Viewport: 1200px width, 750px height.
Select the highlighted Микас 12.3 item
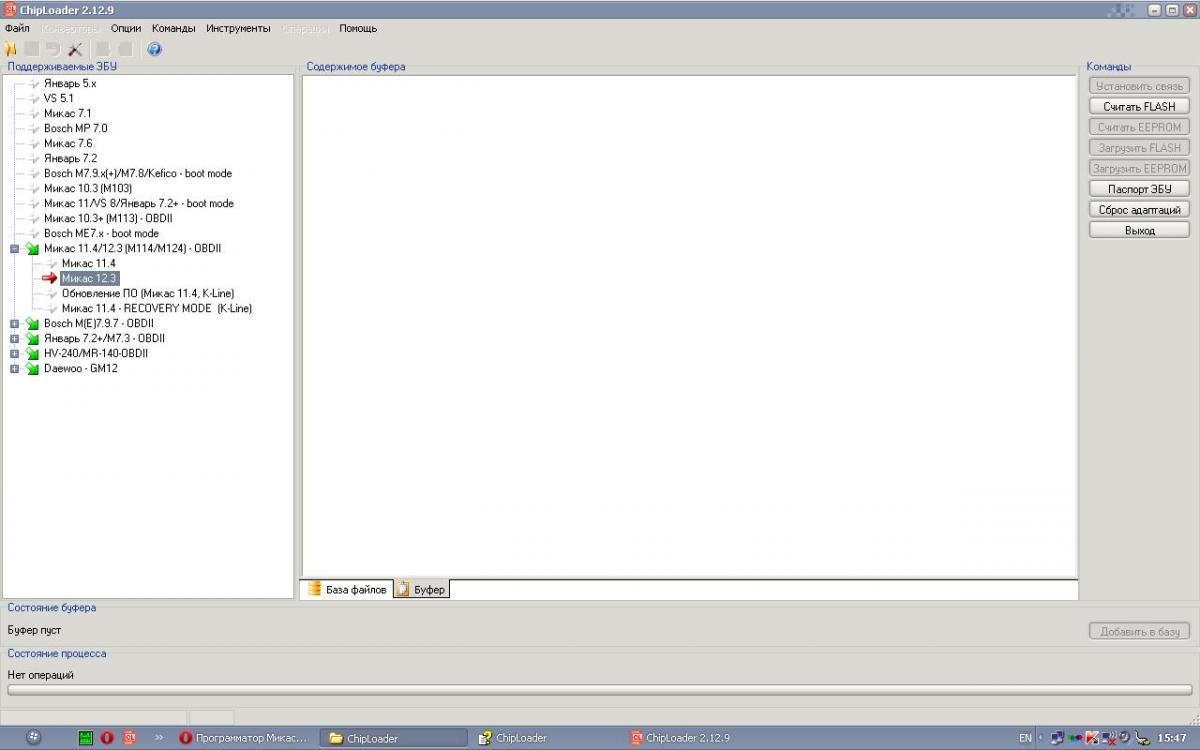point(89,278)
